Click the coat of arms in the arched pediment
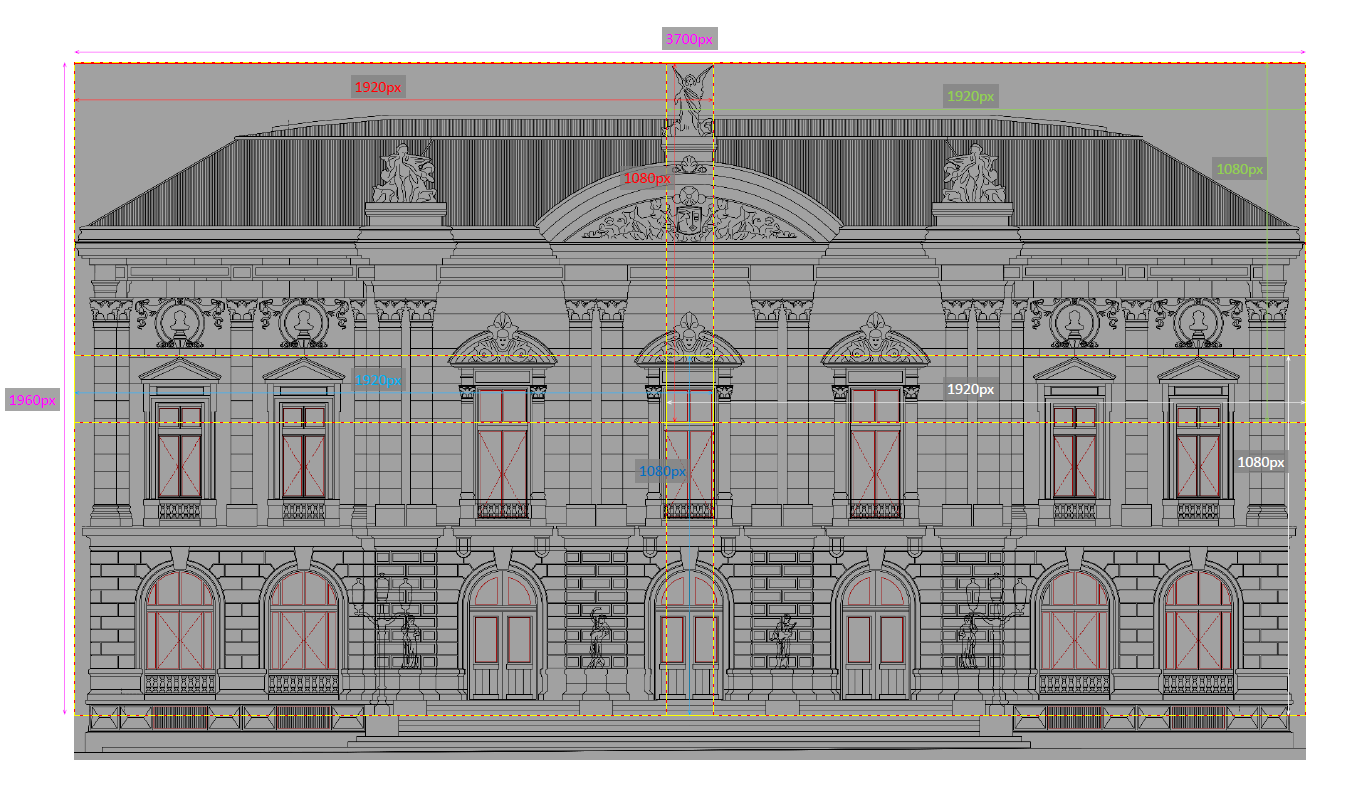 (690, 219)
